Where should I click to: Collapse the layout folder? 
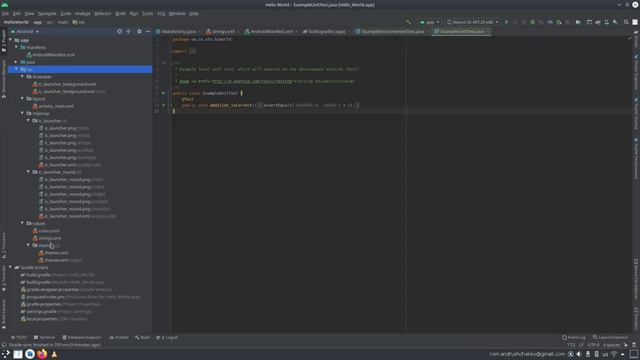click(x=22, y=99)
